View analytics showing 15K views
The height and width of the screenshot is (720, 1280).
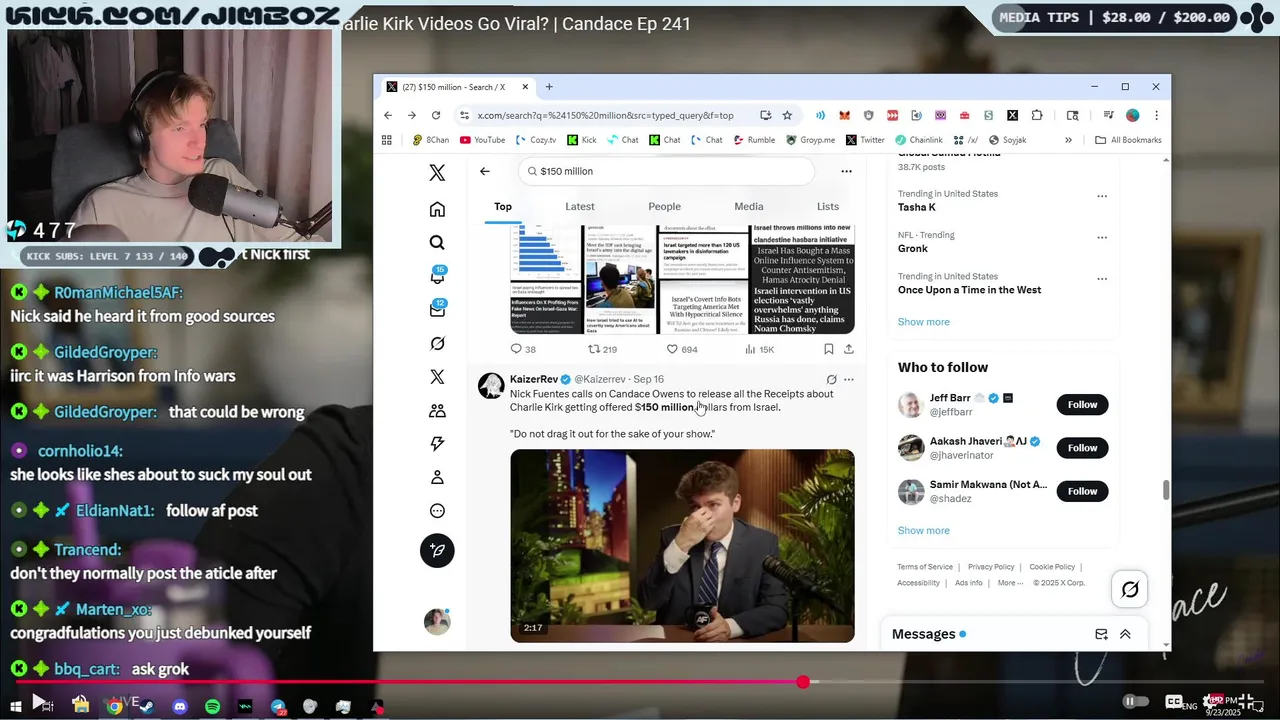pos(760,349)
